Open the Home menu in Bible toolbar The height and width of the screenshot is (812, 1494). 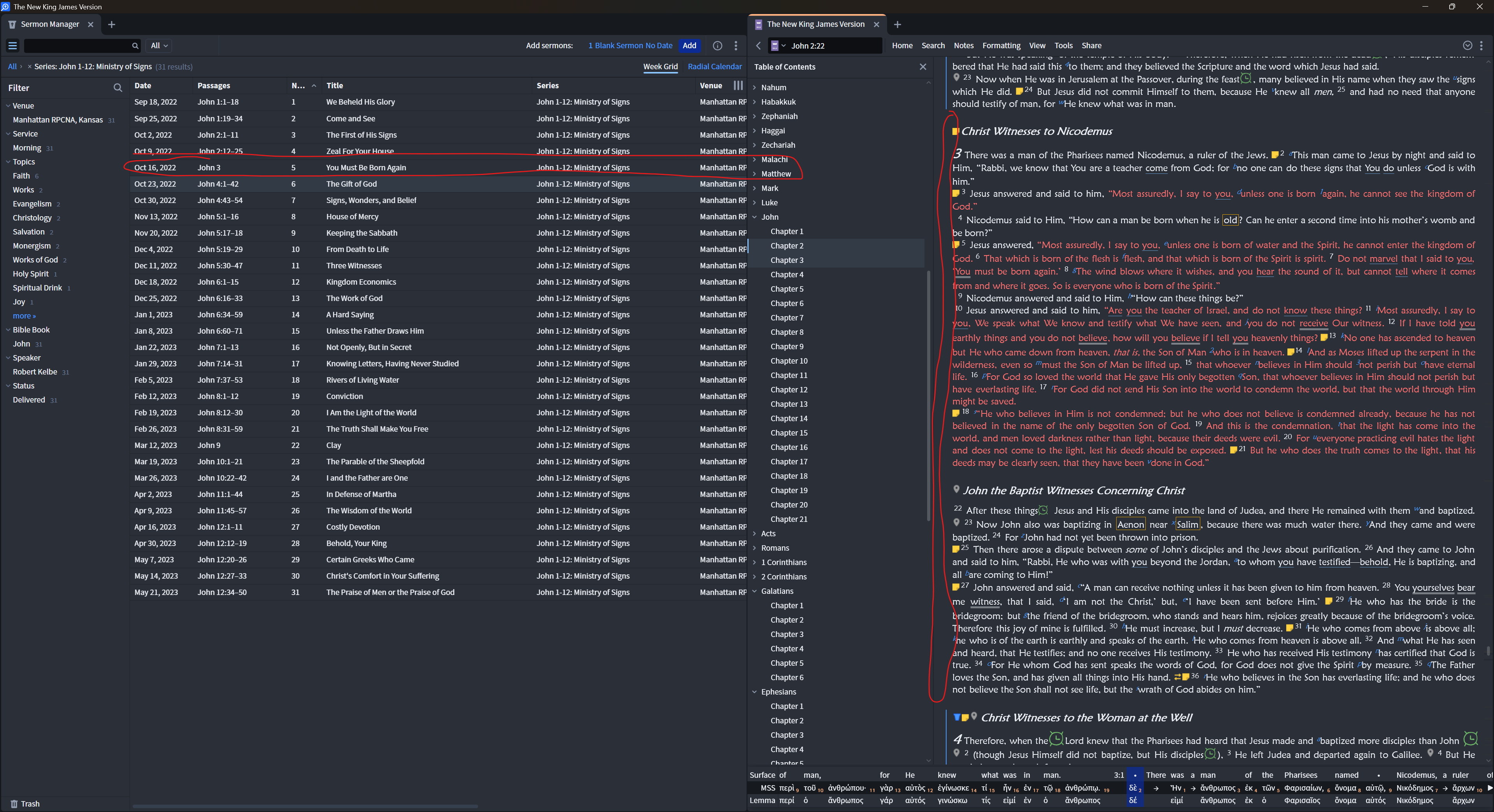tap(902, 46)
